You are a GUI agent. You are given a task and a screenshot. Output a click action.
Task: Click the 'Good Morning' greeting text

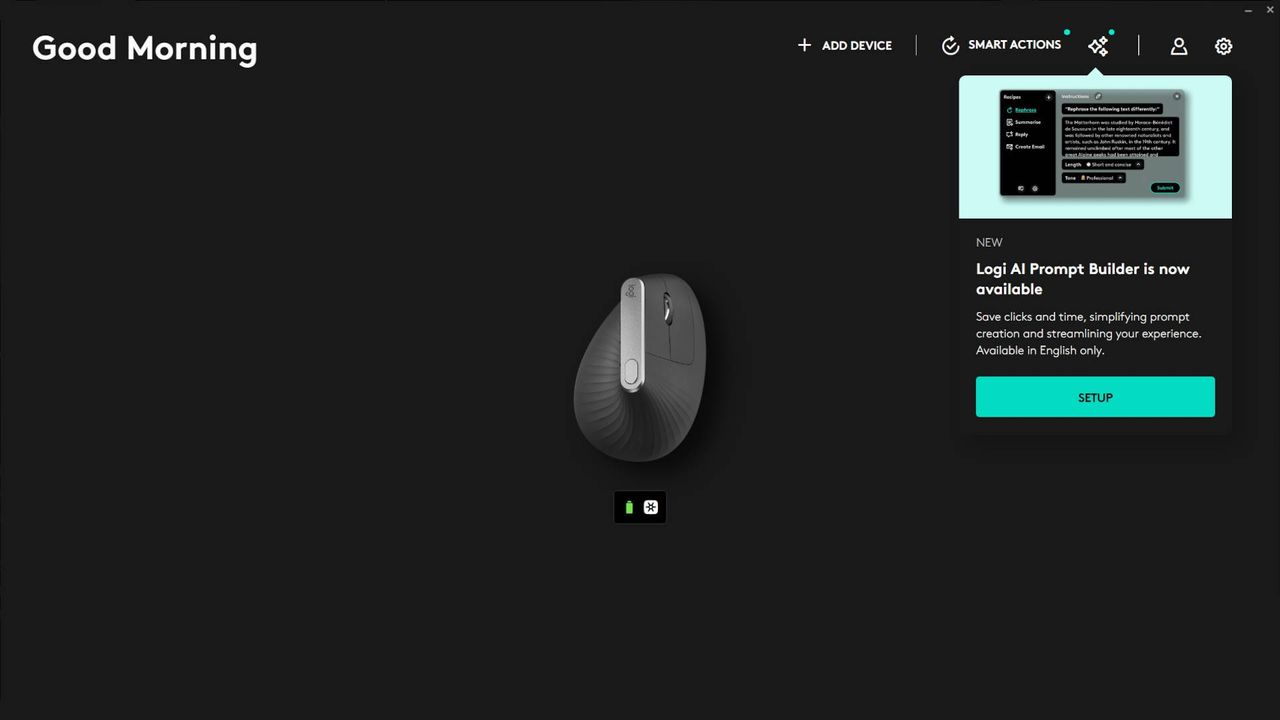145,48
